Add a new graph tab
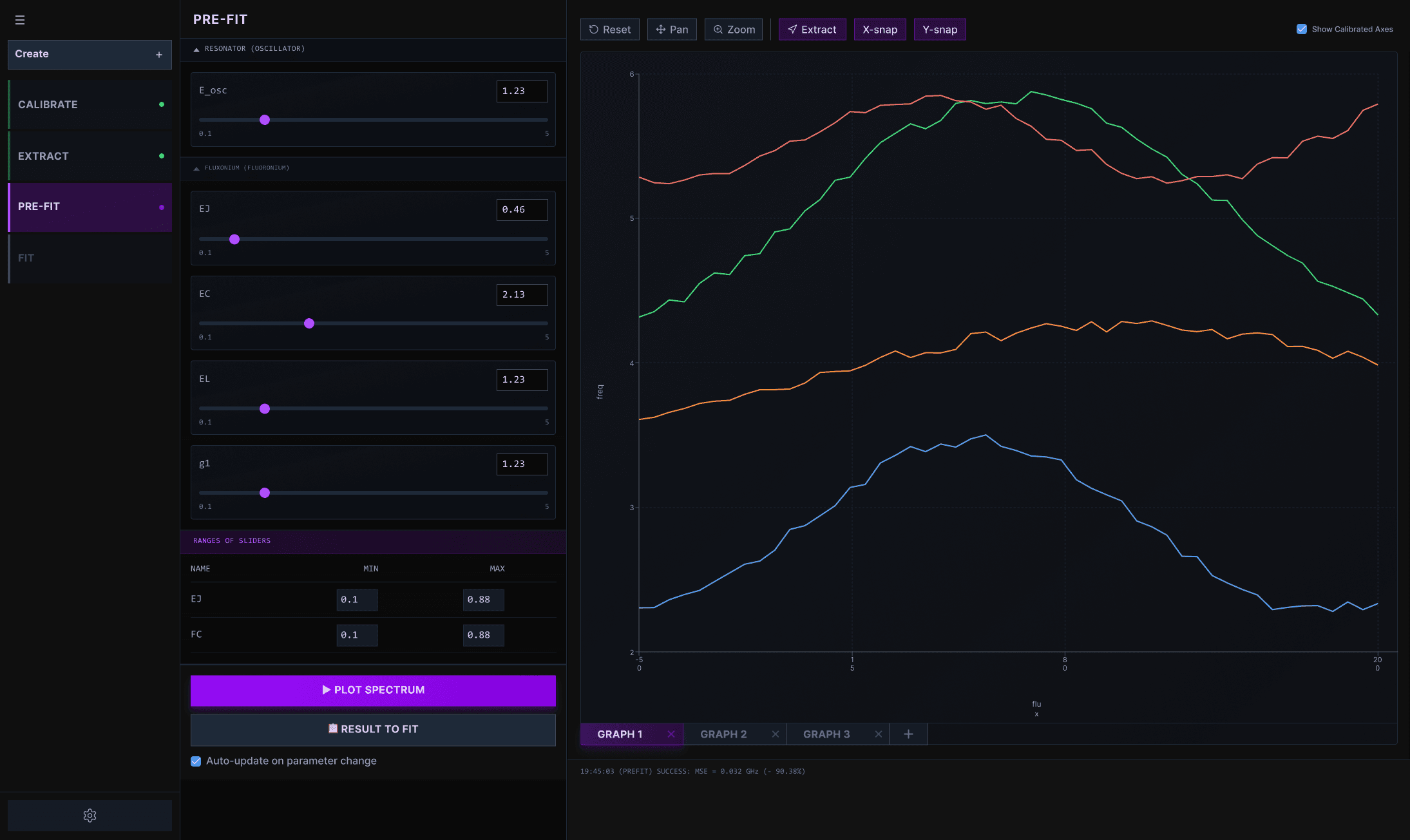The height and width of the screenshot is (840, 1410). 908,734
